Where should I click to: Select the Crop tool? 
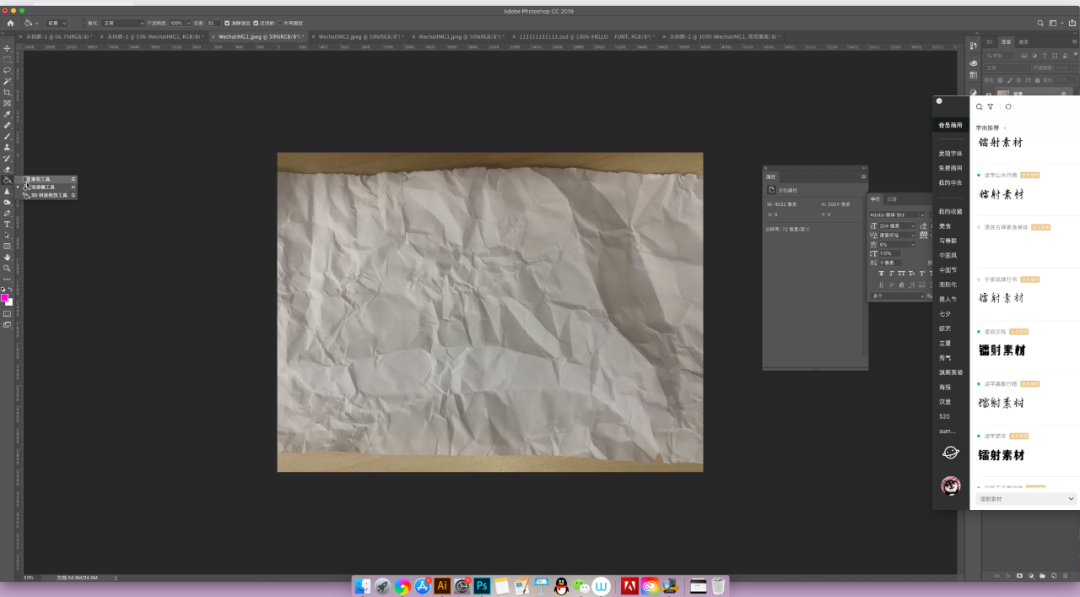tap(7, 92)
